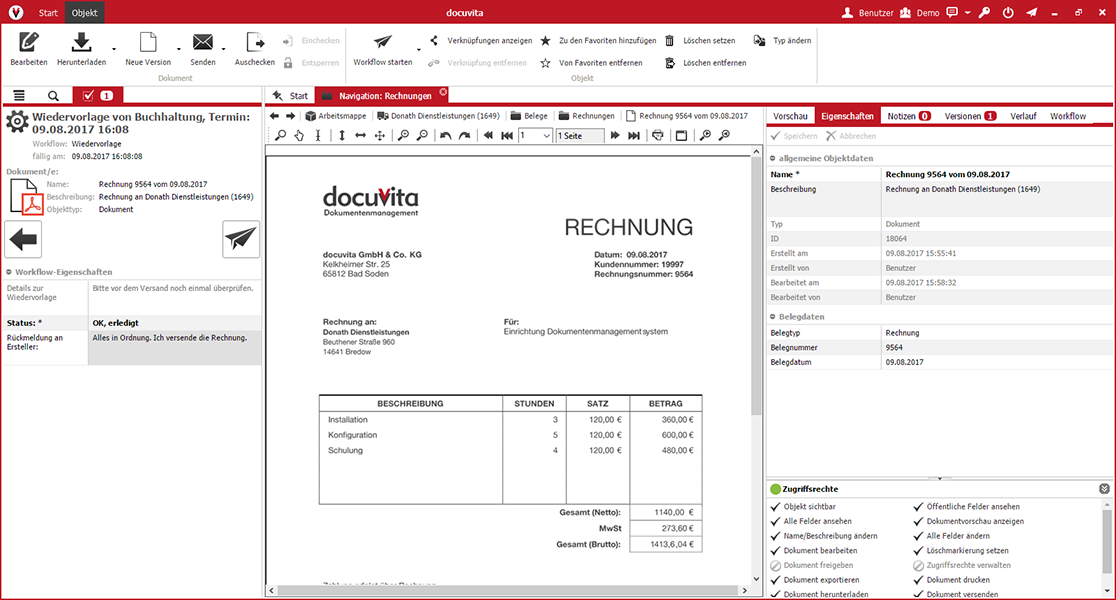Jump to the first page
The width and height of the screenshot is (1116, 600).
(507, 135)
